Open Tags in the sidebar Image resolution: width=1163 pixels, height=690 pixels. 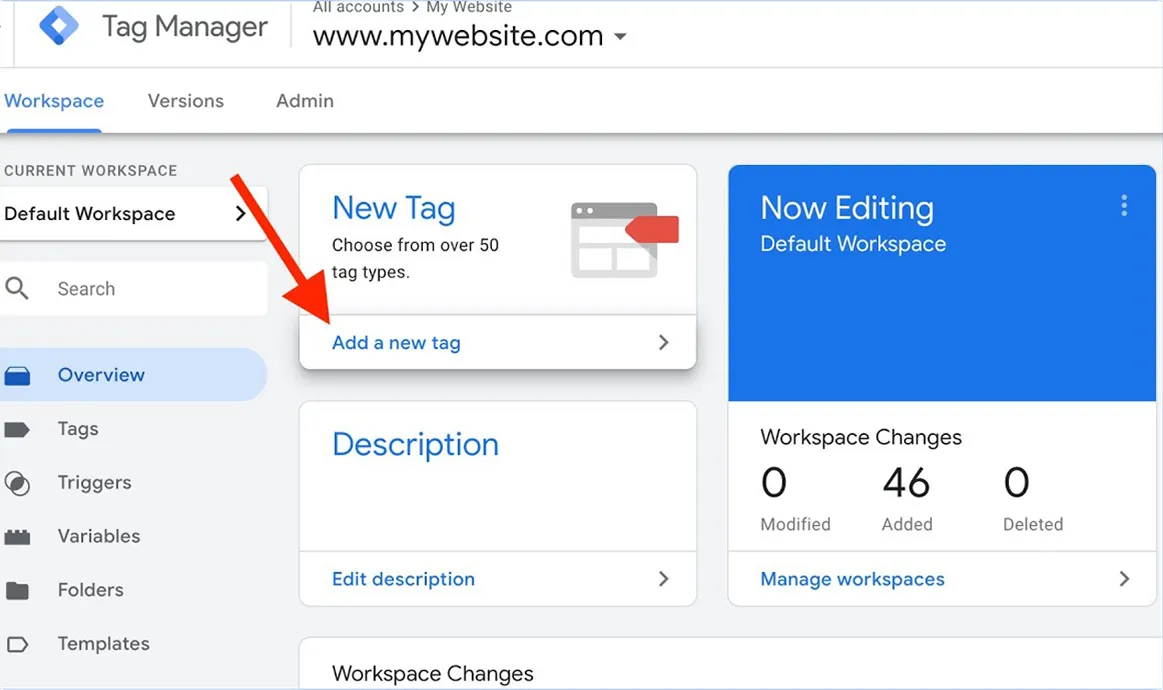pos(78,429)
